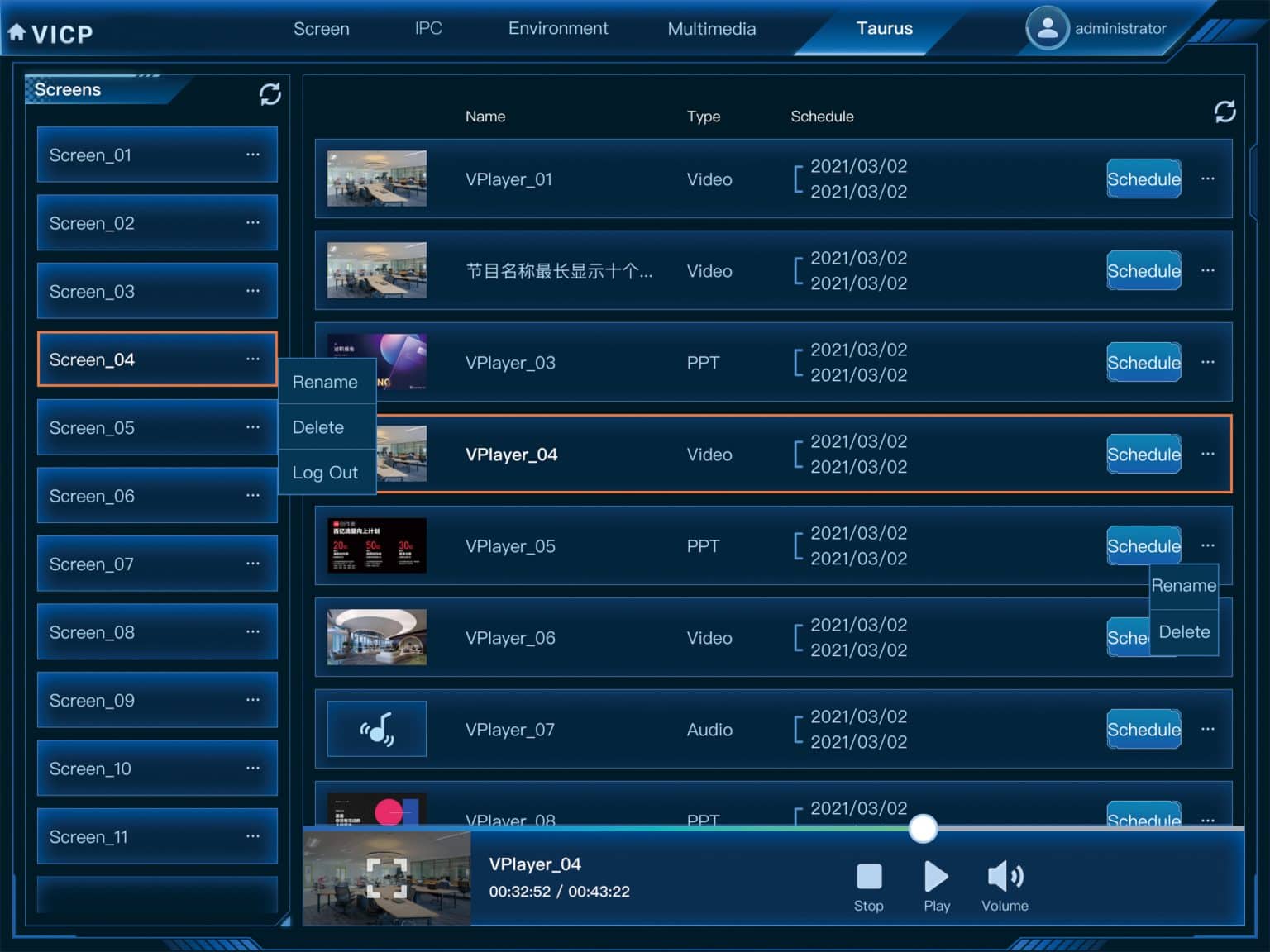The image size is (1270, 952).
Task: Choose Rename in Screen_04 context menu
Action: (326, 382)
